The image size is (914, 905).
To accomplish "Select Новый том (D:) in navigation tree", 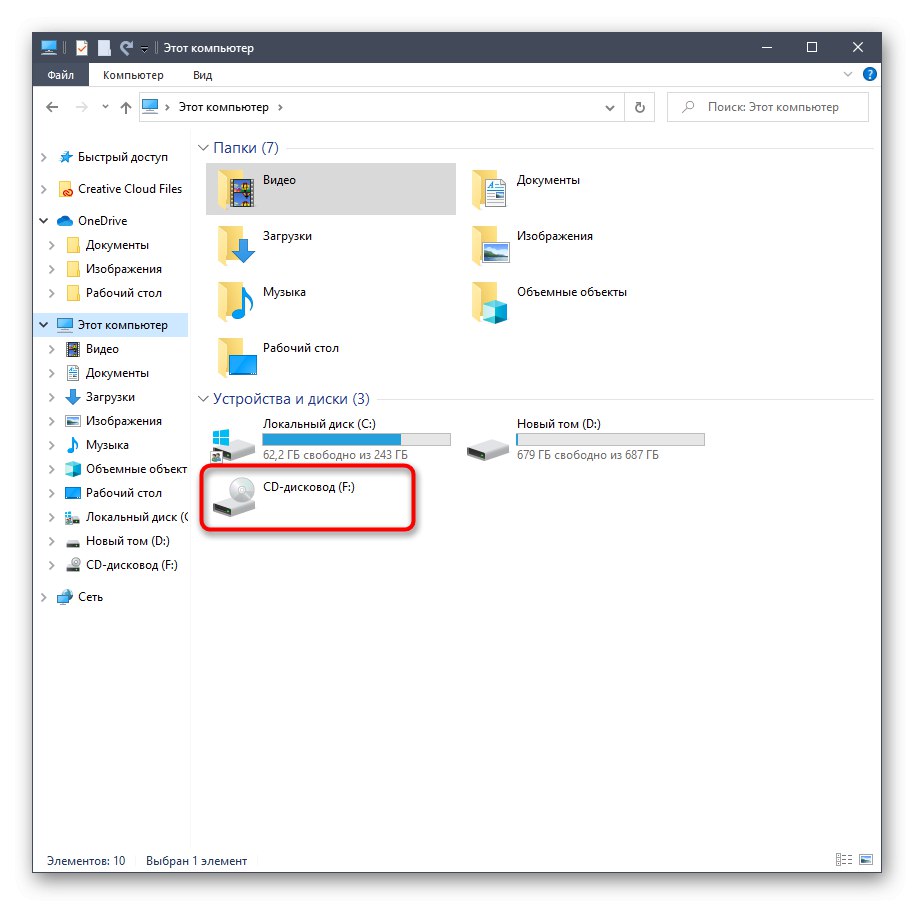I will tap(128, 541).
